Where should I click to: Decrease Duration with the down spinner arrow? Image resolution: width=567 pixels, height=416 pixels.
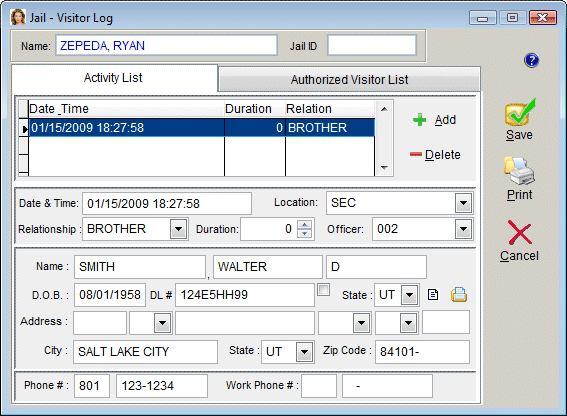(304, 234)
